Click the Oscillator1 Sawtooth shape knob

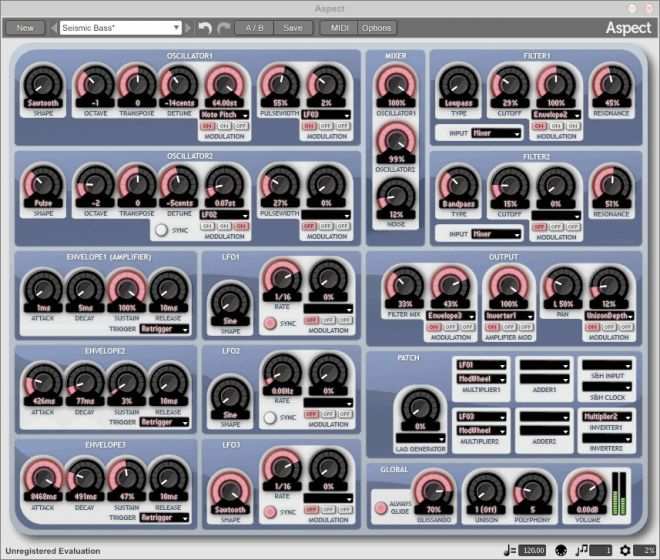(43, 83)
